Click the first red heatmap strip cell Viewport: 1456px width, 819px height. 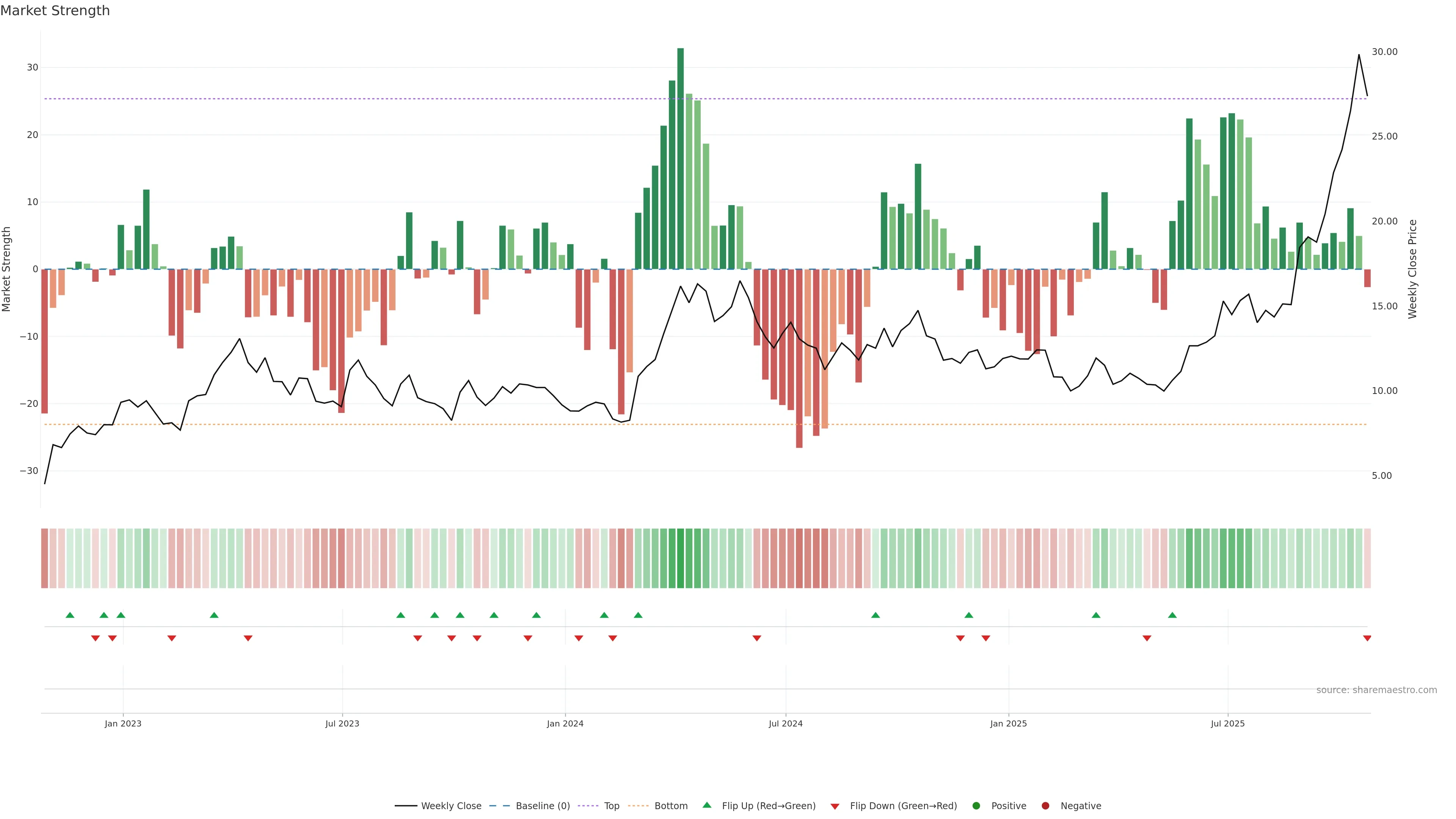pos(45,558)
